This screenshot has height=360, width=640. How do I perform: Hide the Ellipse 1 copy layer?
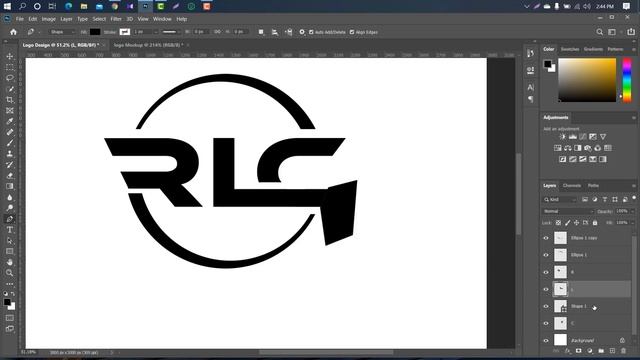[x=546, y=238]
